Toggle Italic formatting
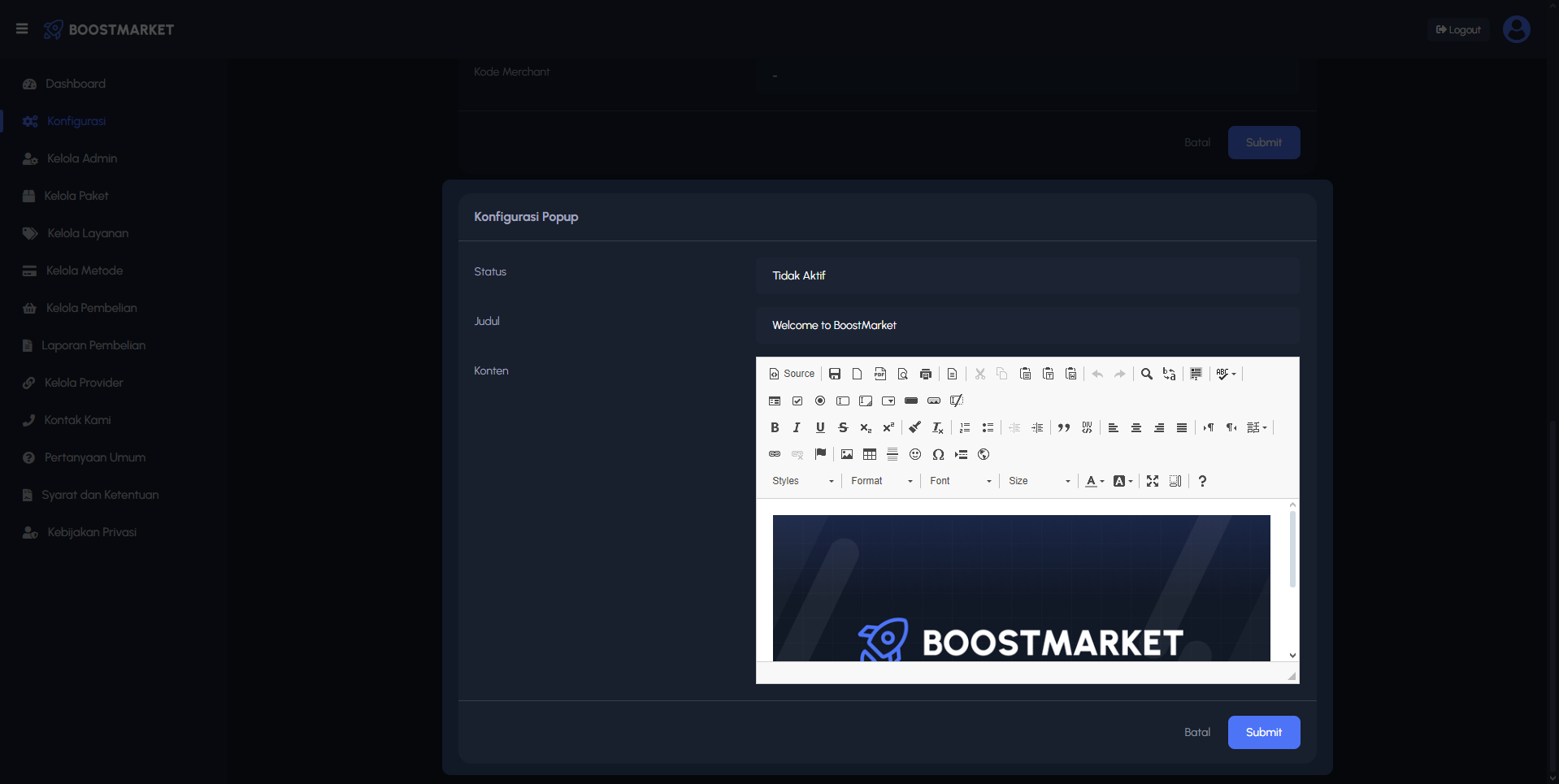This screenshot has width=1559, height=784. pos(797,427)
